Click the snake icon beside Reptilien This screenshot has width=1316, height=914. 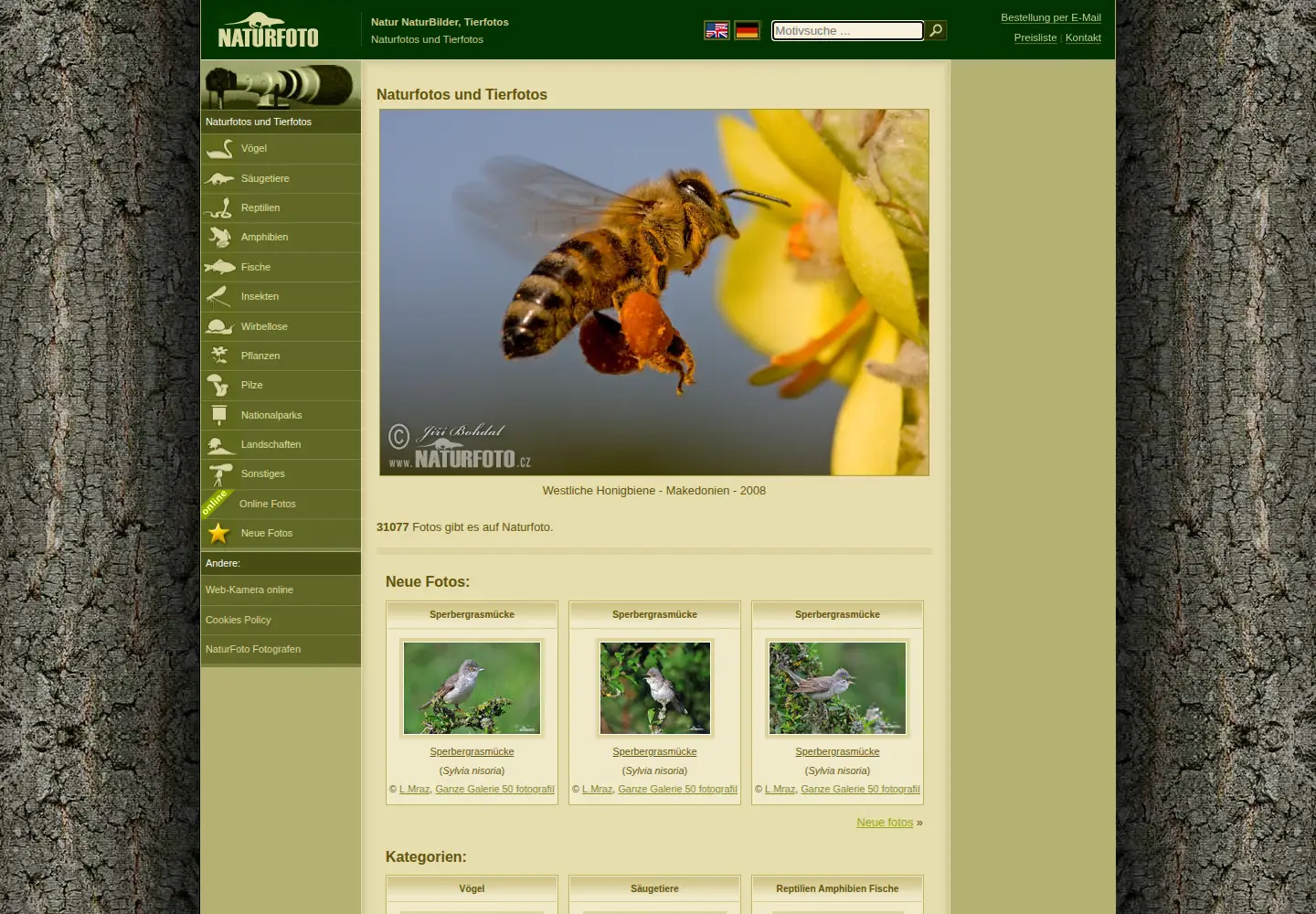[219, 207]
